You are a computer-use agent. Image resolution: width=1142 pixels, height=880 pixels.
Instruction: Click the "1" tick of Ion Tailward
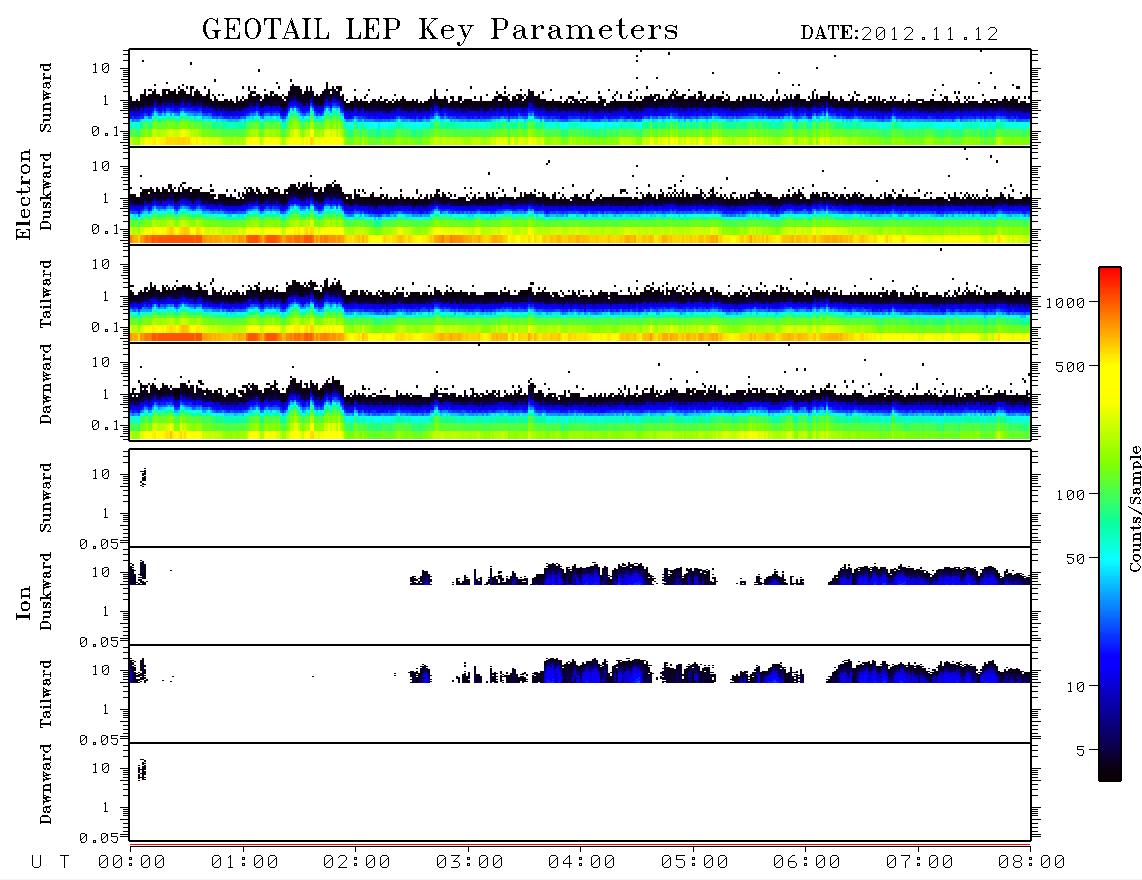pyautogui.click(x=106, y=709)
